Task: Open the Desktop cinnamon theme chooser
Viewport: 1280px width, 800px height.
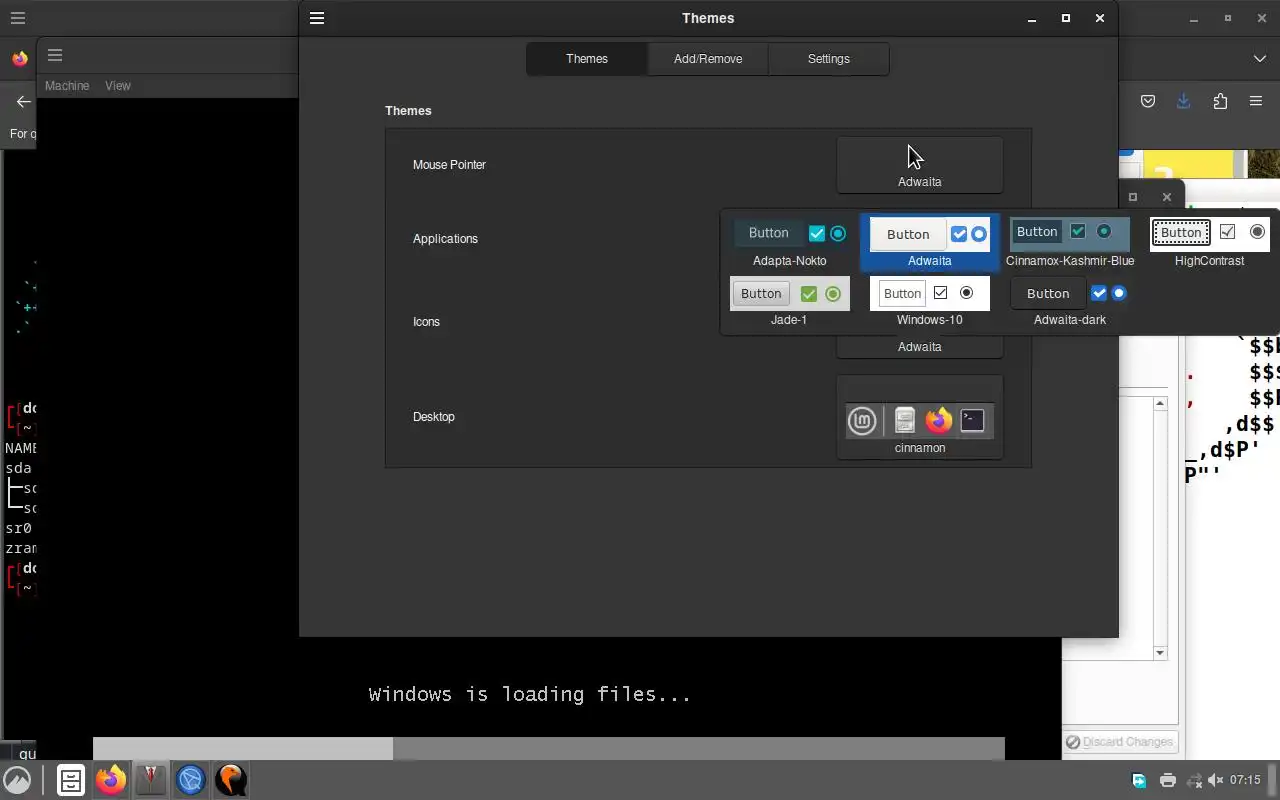Action: point(920,418)
